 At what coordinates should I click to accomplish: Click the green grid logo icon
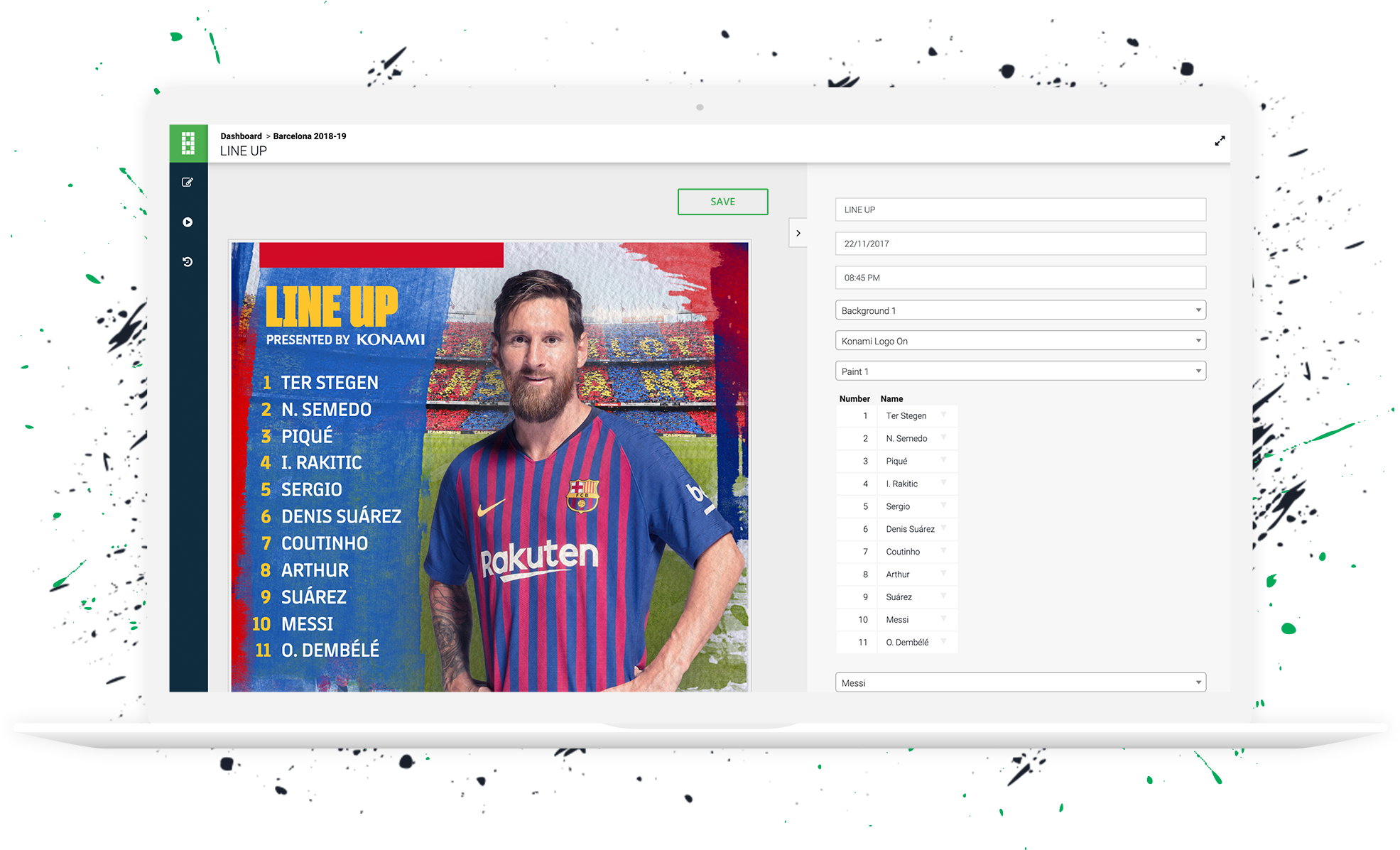tap(188, 143)
